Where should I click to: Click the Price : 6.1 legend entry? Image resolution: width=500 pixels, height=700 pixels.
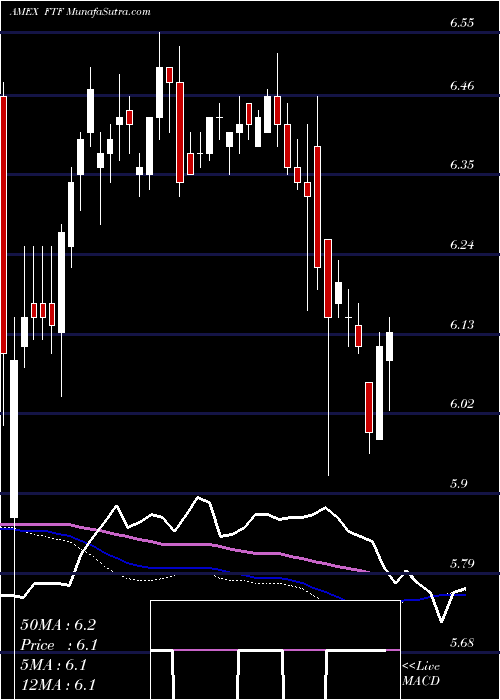[x=59, y=645]
